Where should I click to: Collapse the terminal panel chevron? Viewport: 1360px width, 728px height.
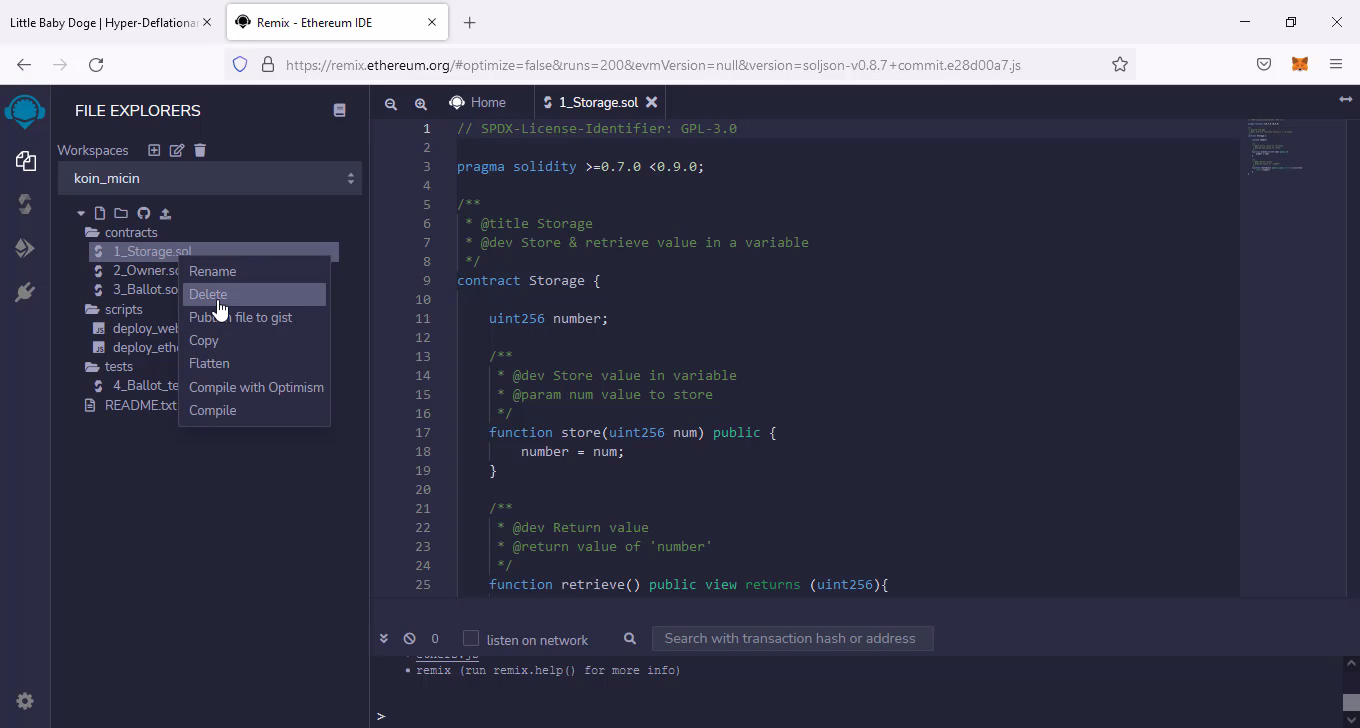(x=383, y=638)
